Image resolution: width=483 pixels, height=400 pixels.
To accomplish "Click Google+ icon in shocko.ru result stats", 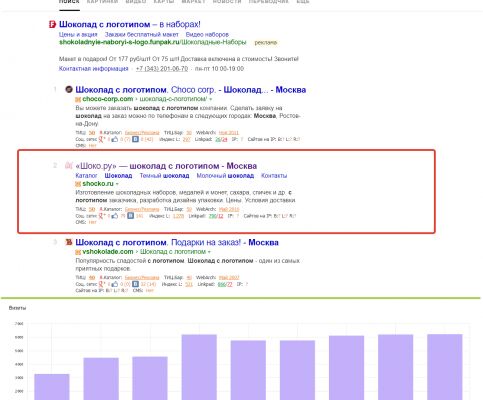I will coord(102,216).
